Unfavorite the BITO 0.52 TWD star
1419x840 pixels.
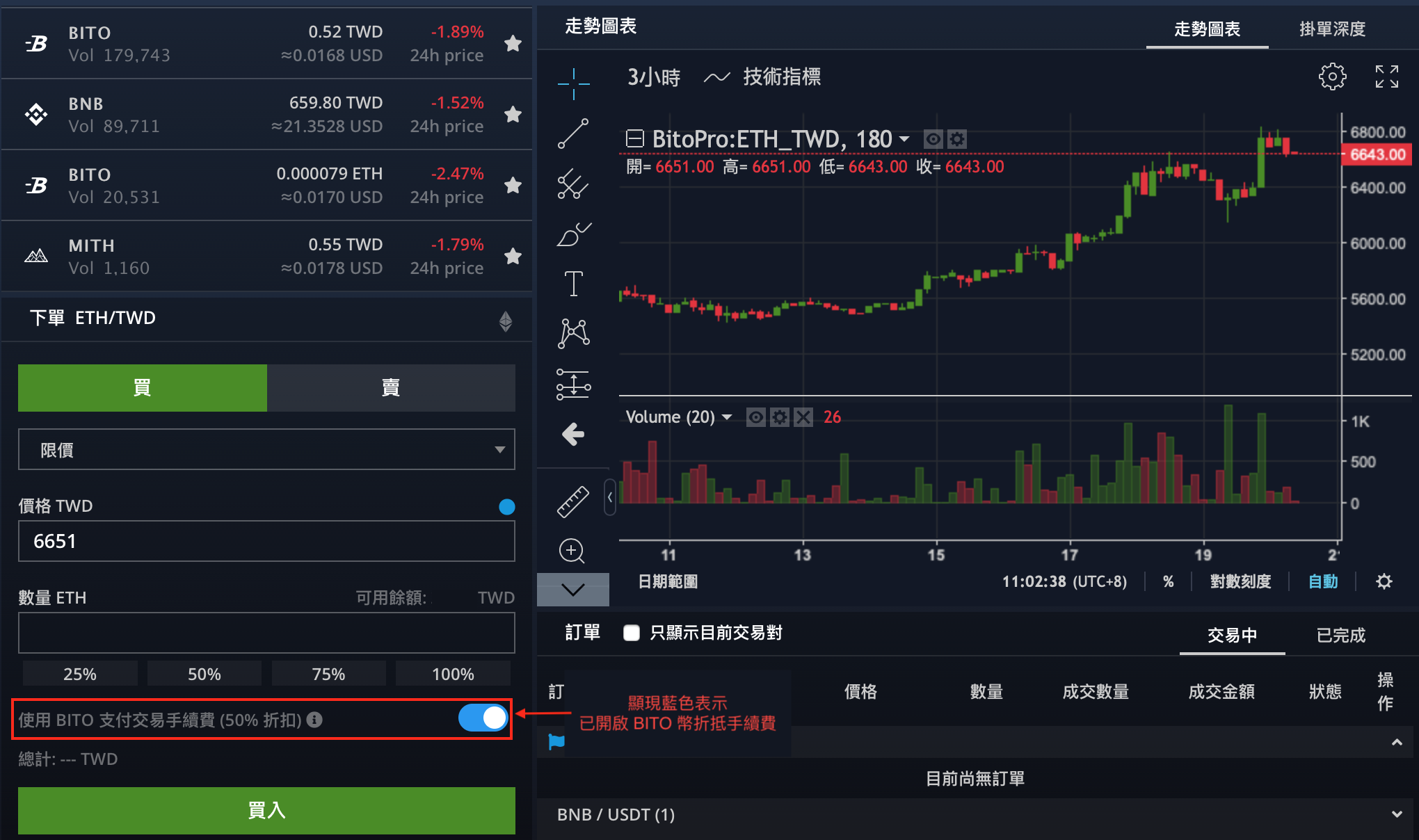[x=513, y=43]
